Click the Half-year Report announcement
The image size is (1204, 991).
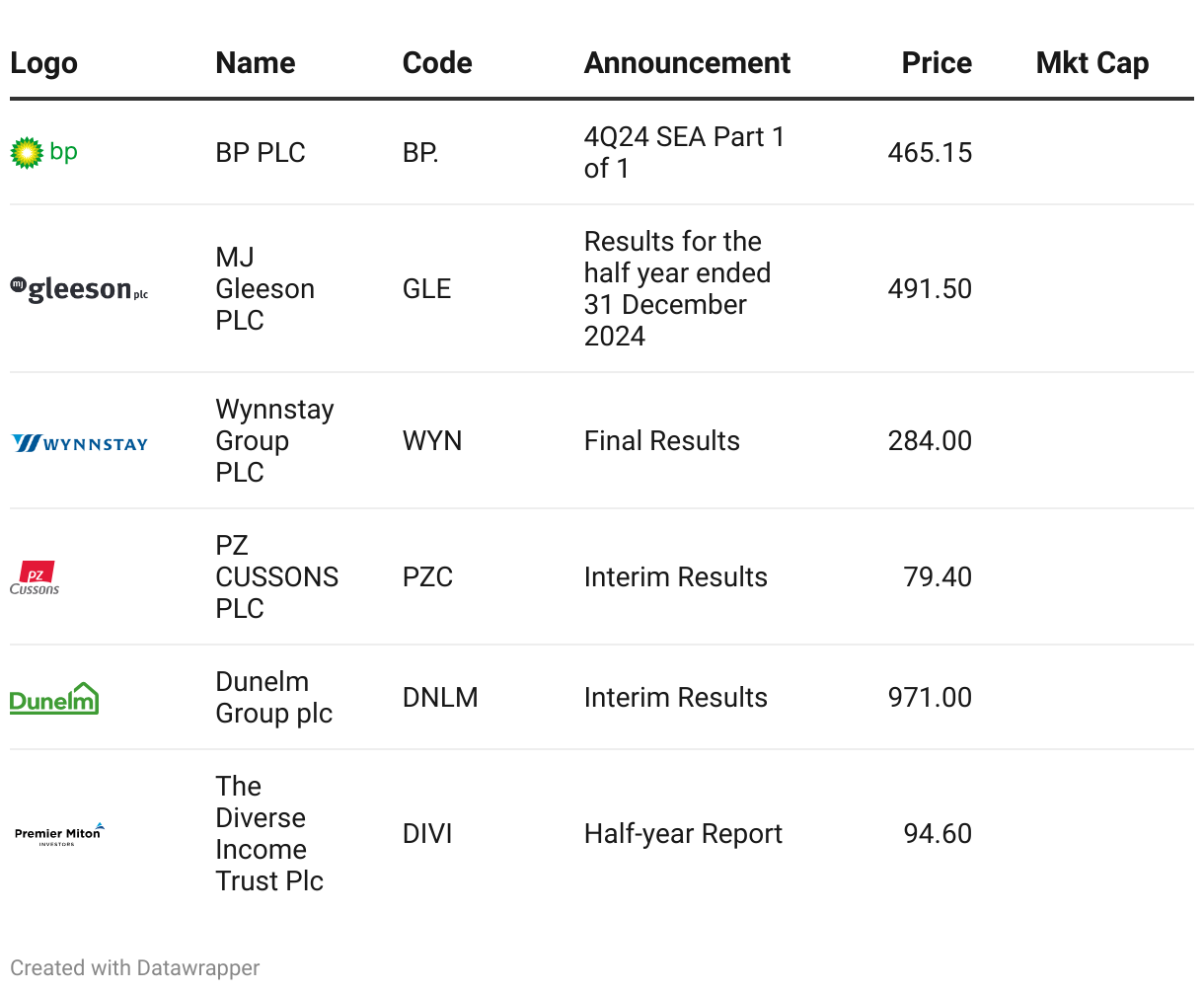pos(683,834)
